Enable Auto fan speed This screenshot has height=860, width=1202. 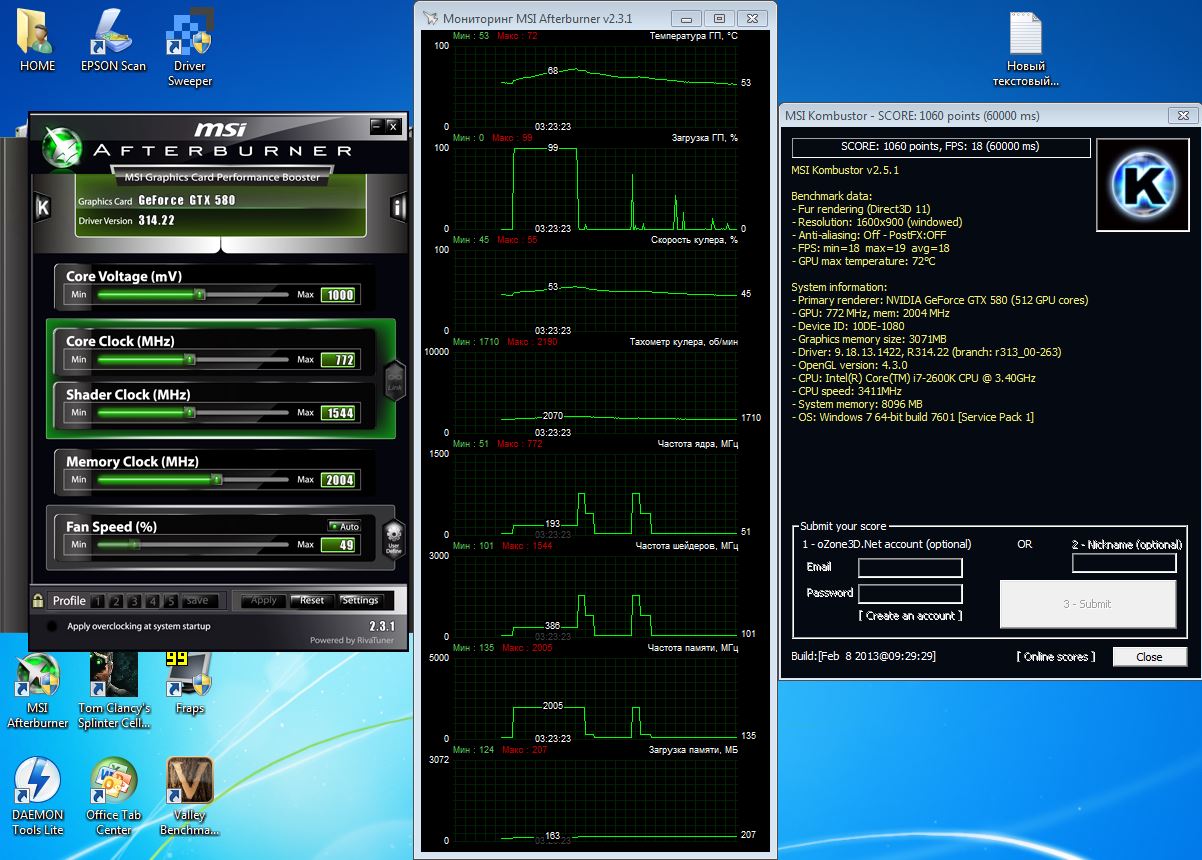click(x=344, y=526)
